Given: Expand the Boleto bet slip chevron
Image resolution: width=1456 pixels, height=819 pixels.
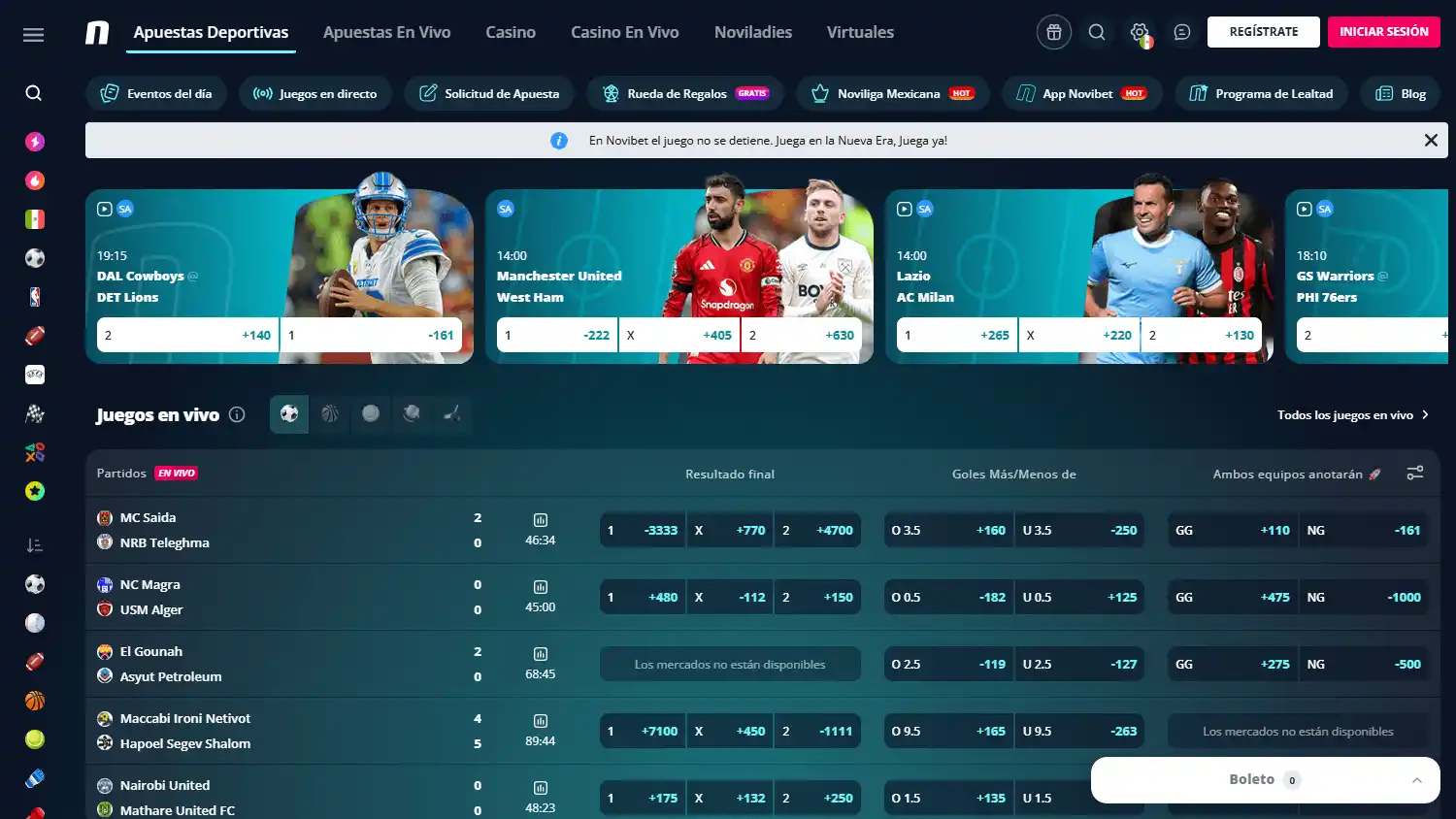Looking at the screenshot, I should click(x=1417, y=780).
